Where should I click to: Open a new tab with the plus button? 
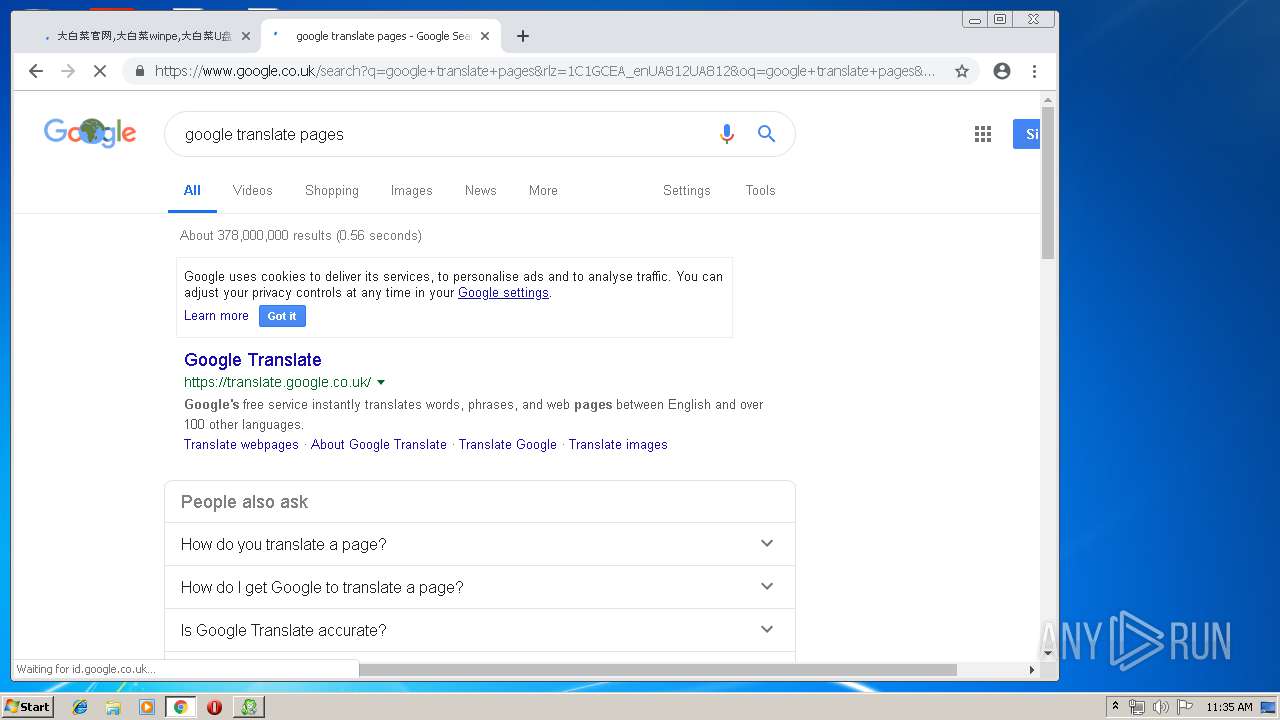pos(523,36)
